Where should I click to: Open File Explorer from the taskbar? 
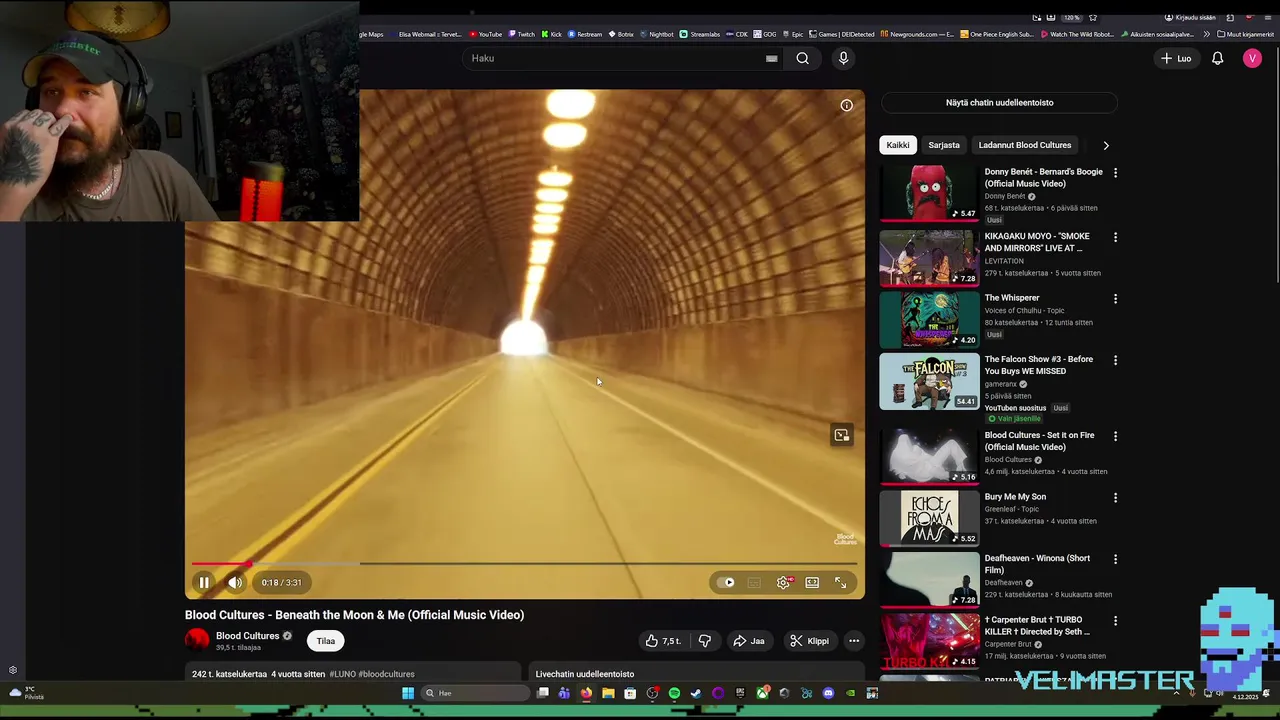tap(608, 693)
